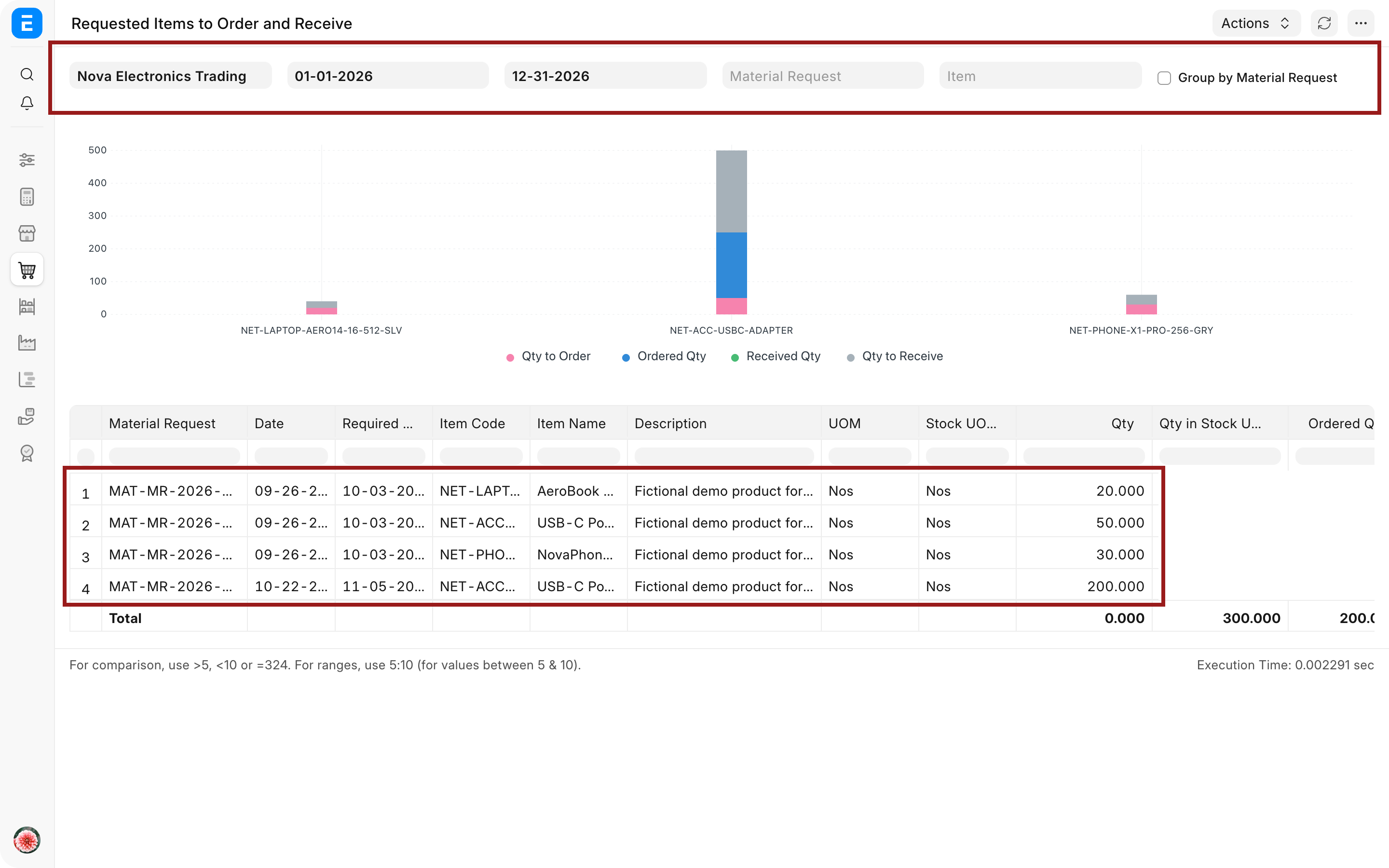The width and height of the screenshot is (1389, 868).
Task: Open the manufacturing factory sidebar icon
Action: point(27,343)
